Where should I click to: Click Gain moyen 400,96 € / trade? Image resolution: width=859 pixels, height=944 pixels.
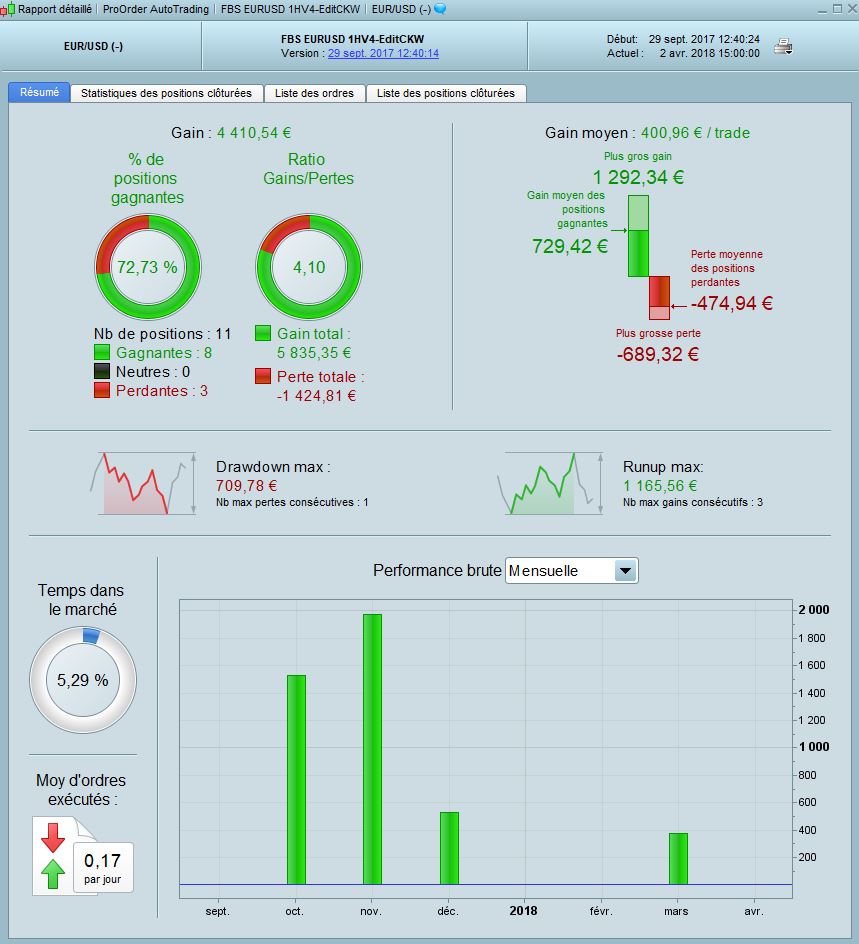coord(695,133)
